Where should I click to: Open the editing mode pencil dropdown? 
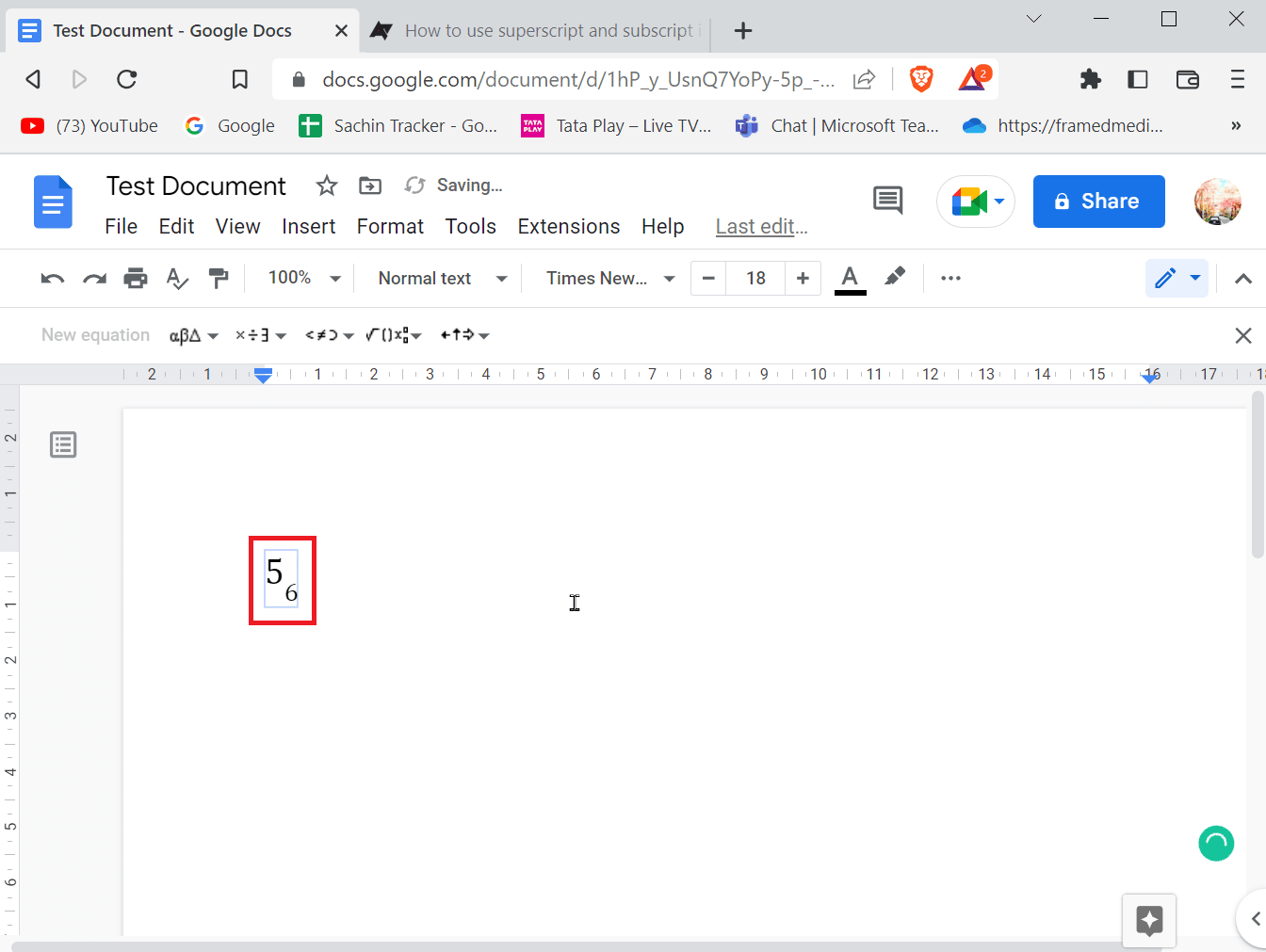coord(1177,278)
